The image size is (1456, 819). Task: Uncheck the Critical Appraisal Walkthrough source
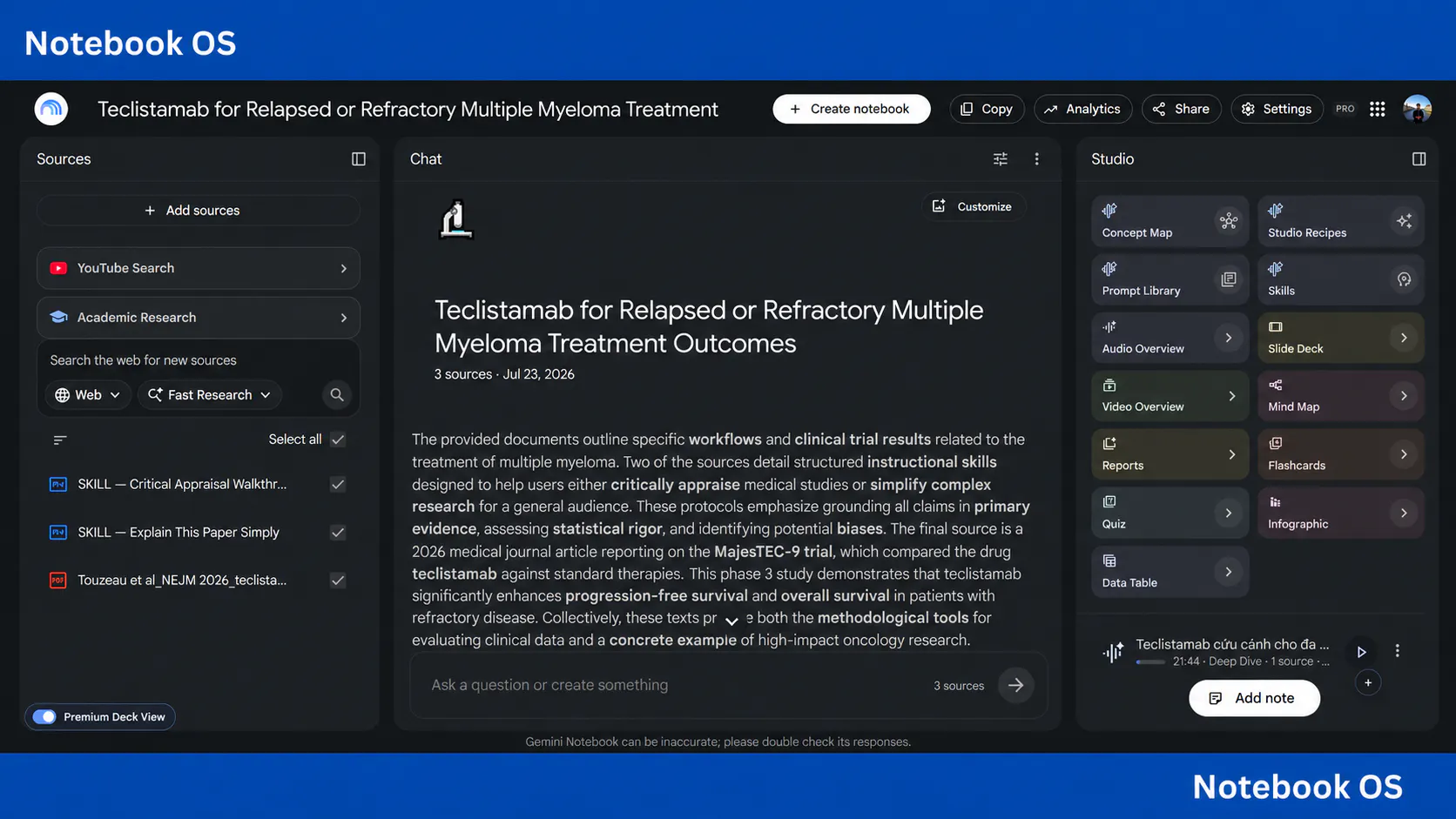click(338, 484)
